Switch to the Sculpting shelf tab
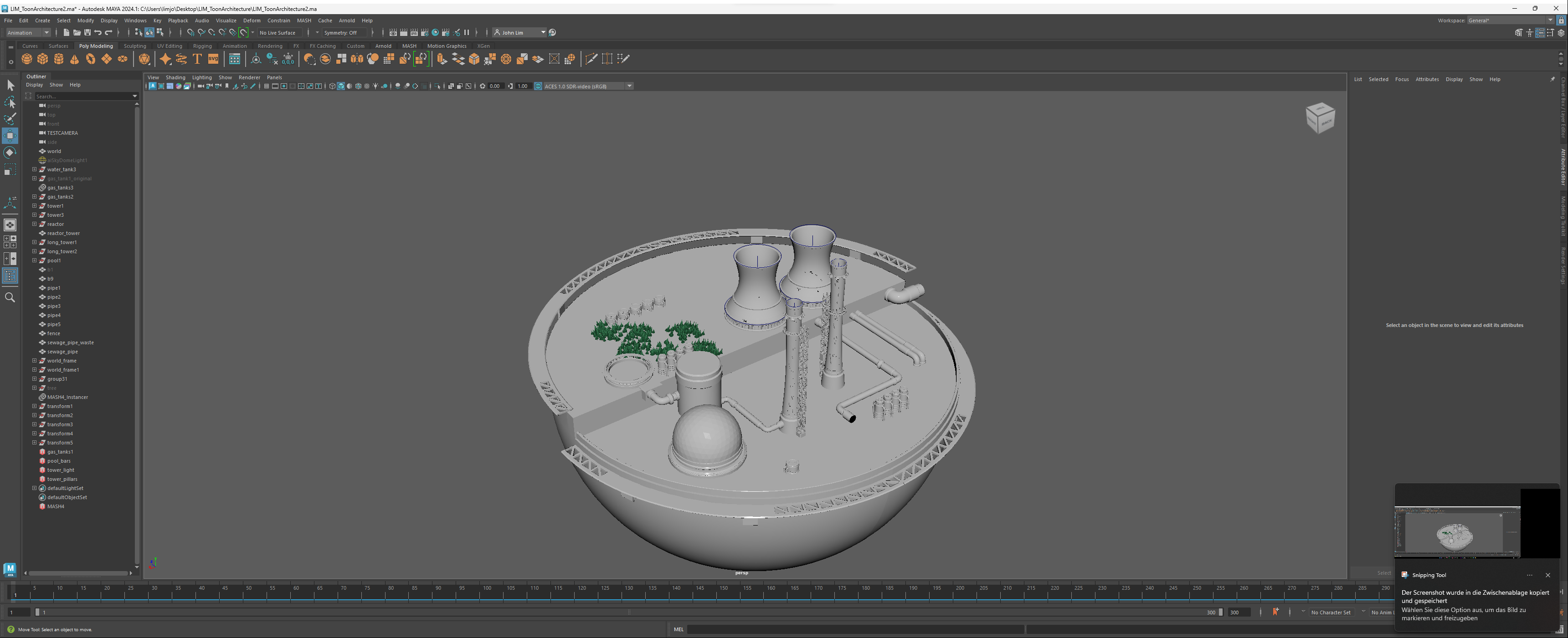 point(134,46)
